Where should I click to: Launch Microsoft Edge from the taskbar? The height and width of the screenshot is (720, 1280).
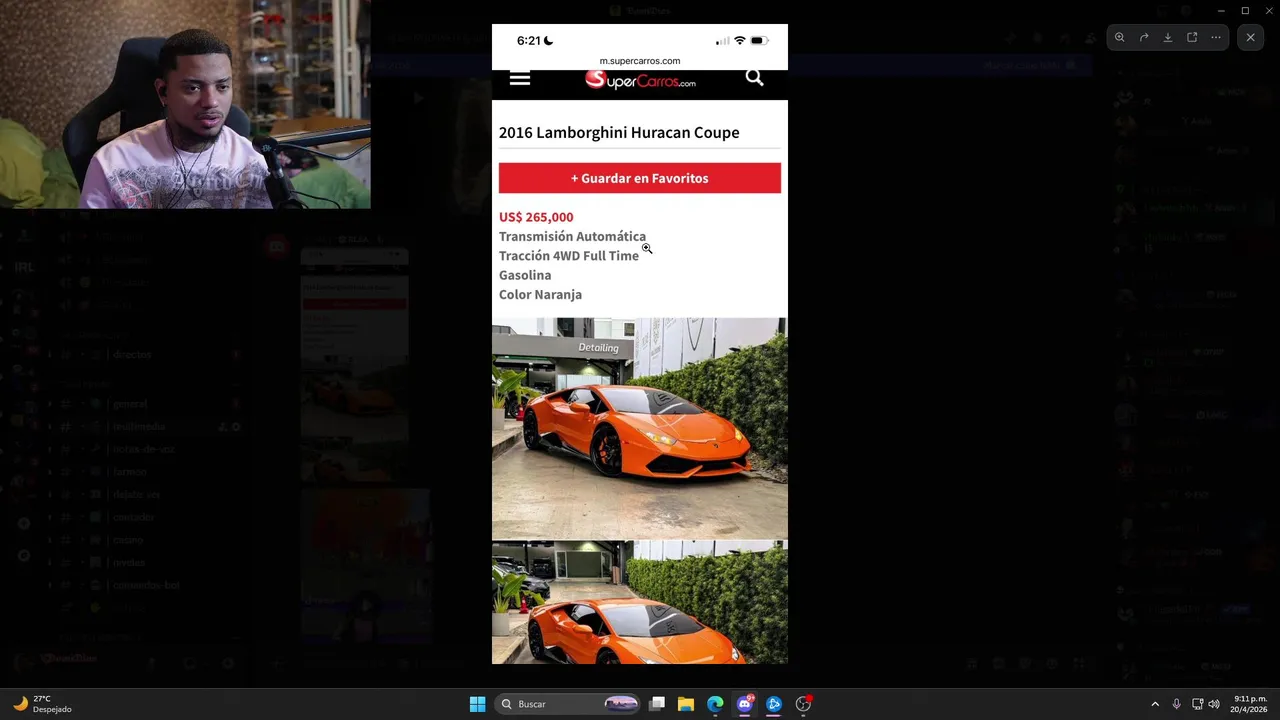point(715,704)
